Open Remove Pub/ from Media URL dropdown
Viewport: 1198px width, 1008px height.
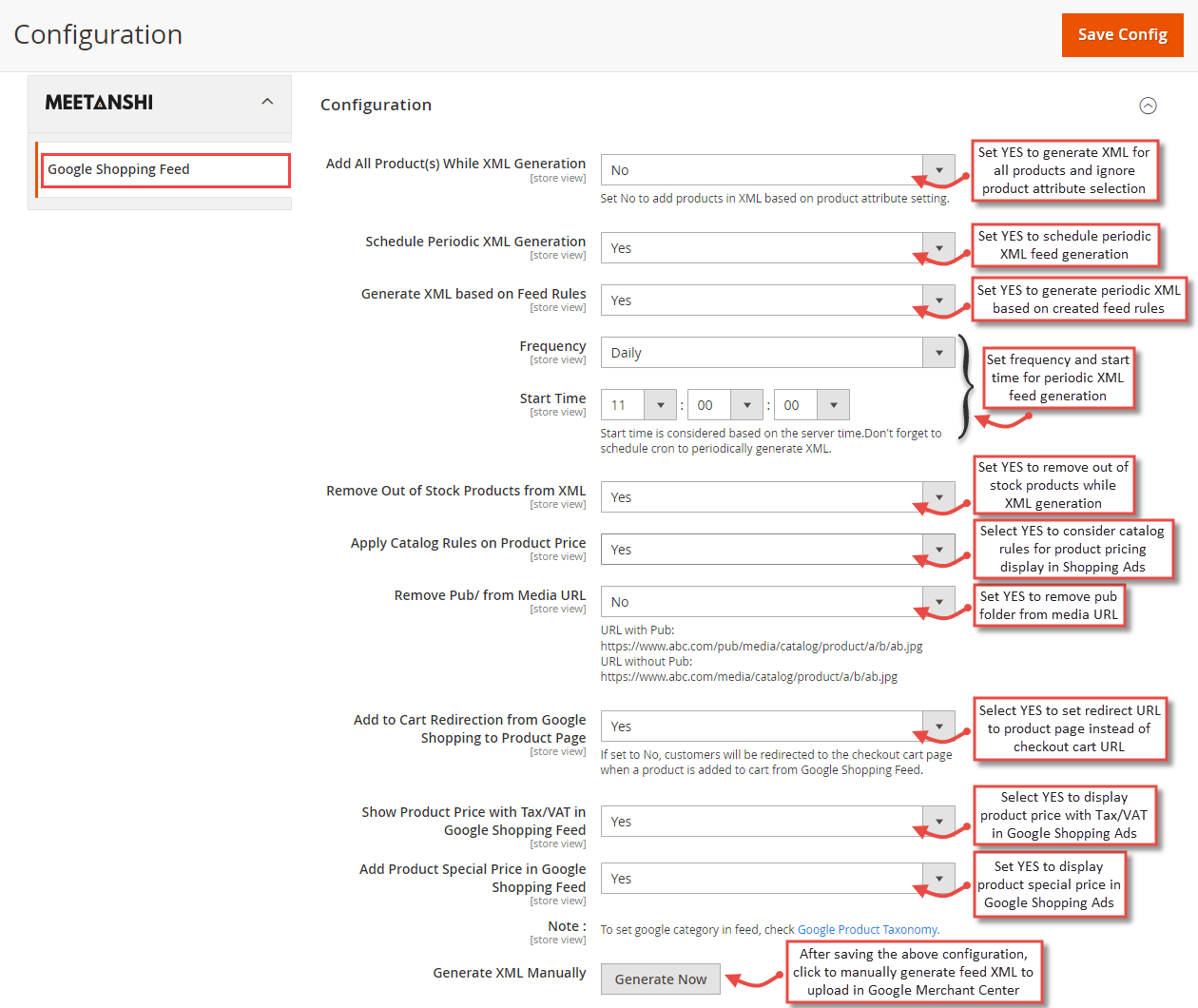(x=778, y=602)
